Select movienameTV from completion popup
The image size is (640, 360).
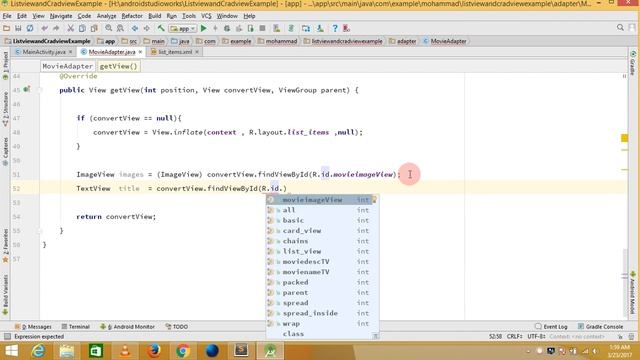point(322,272)
